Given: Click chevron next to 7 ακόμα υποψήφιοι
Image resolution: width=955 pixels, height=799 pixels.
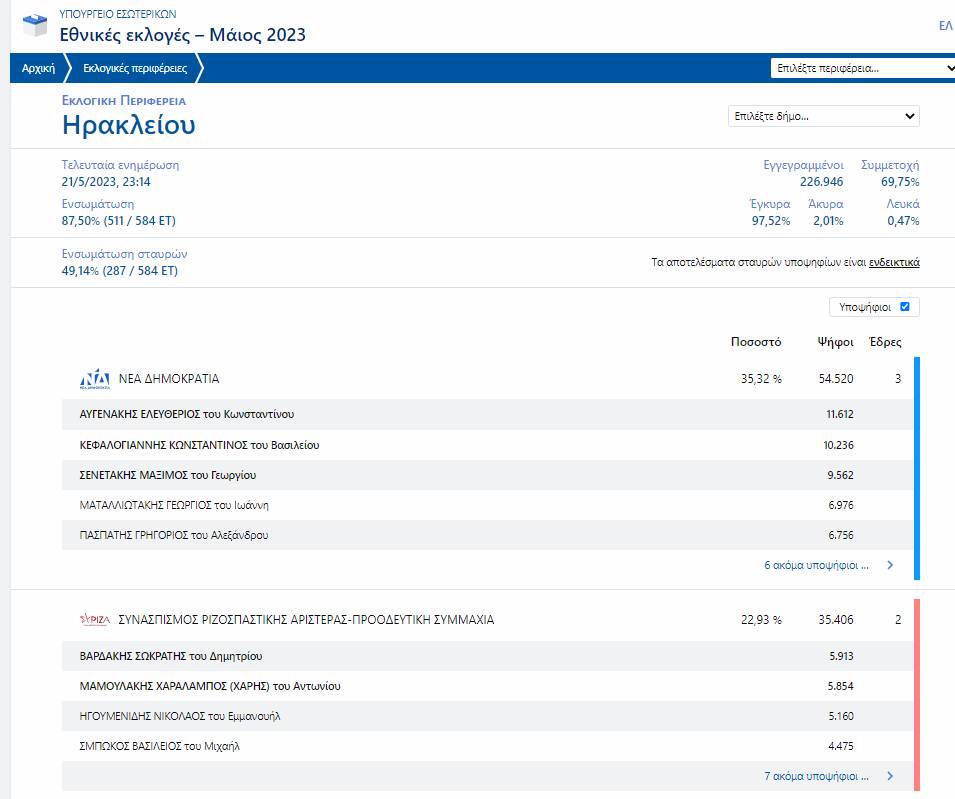Looking at the screenshot, I should click(890, 776).
